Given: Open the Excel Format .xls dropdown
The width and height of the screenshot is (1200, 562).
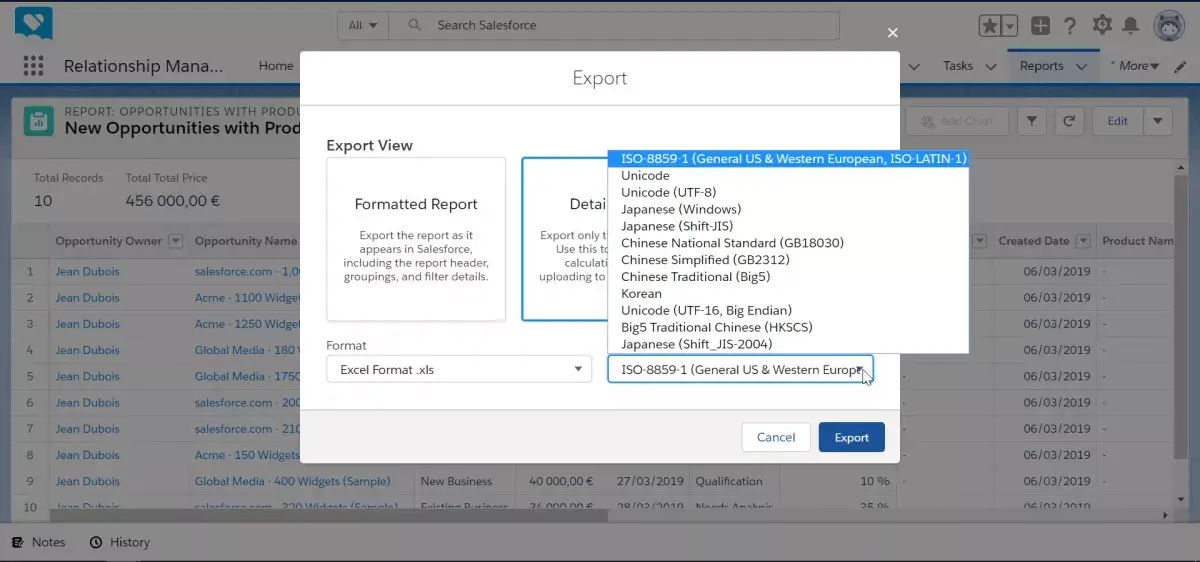Looking at the screenshot, I should (x=459, y=369).
